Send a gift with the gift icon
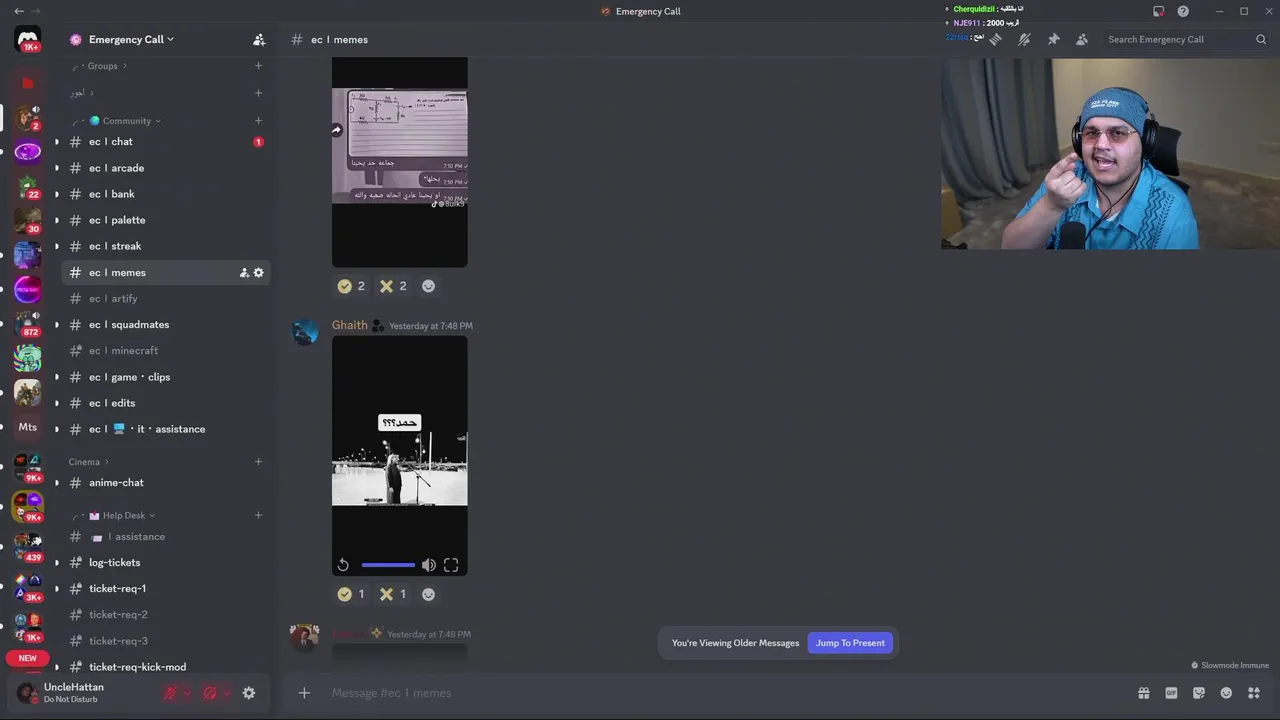Image resolution: width=1280 pixels, height=720 pixels. [x=1143, y=693]
